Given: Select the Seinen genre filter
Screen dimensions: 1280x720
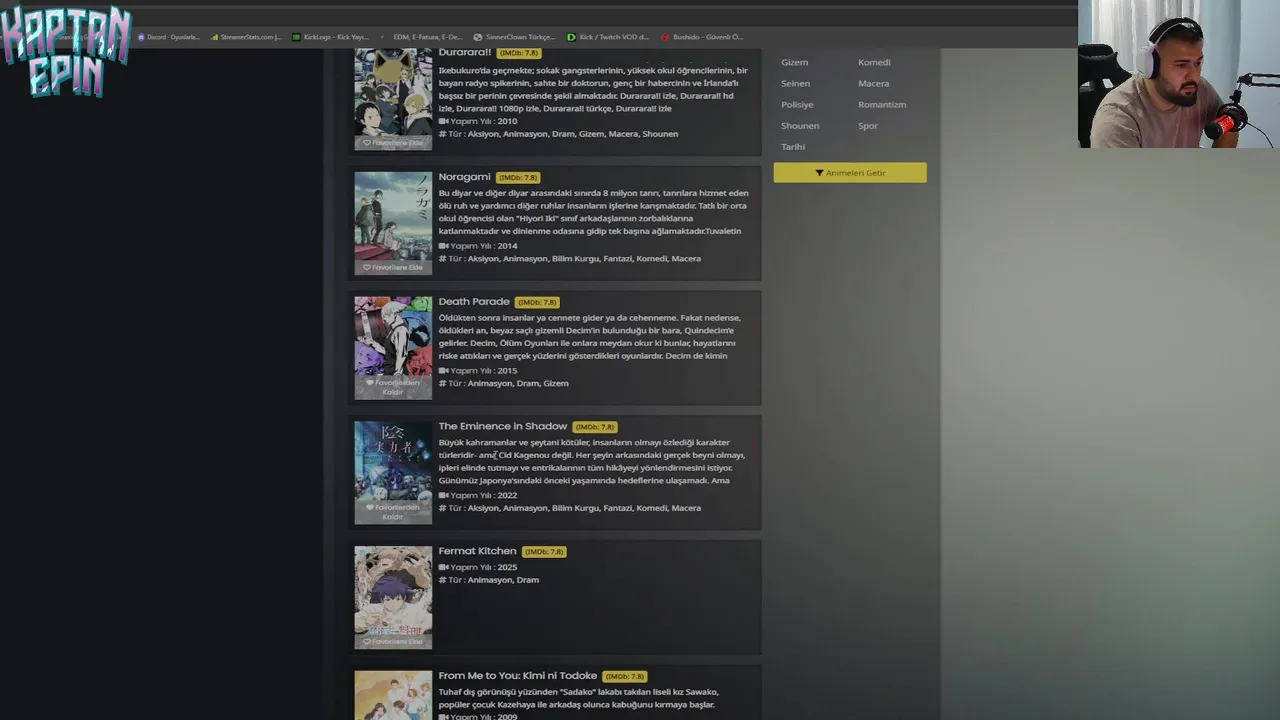Looking at the screenshot, I should [795, 83].
